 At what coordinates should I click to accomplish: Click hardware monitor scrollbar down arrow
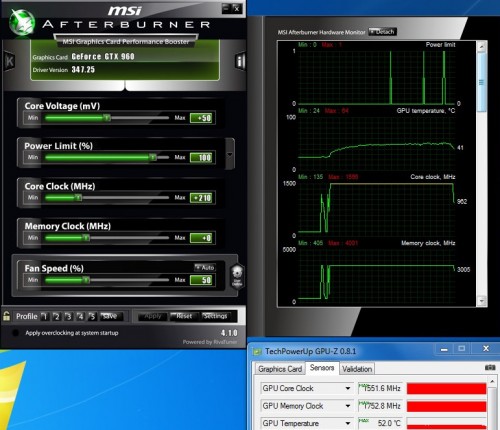click(482, 301)
